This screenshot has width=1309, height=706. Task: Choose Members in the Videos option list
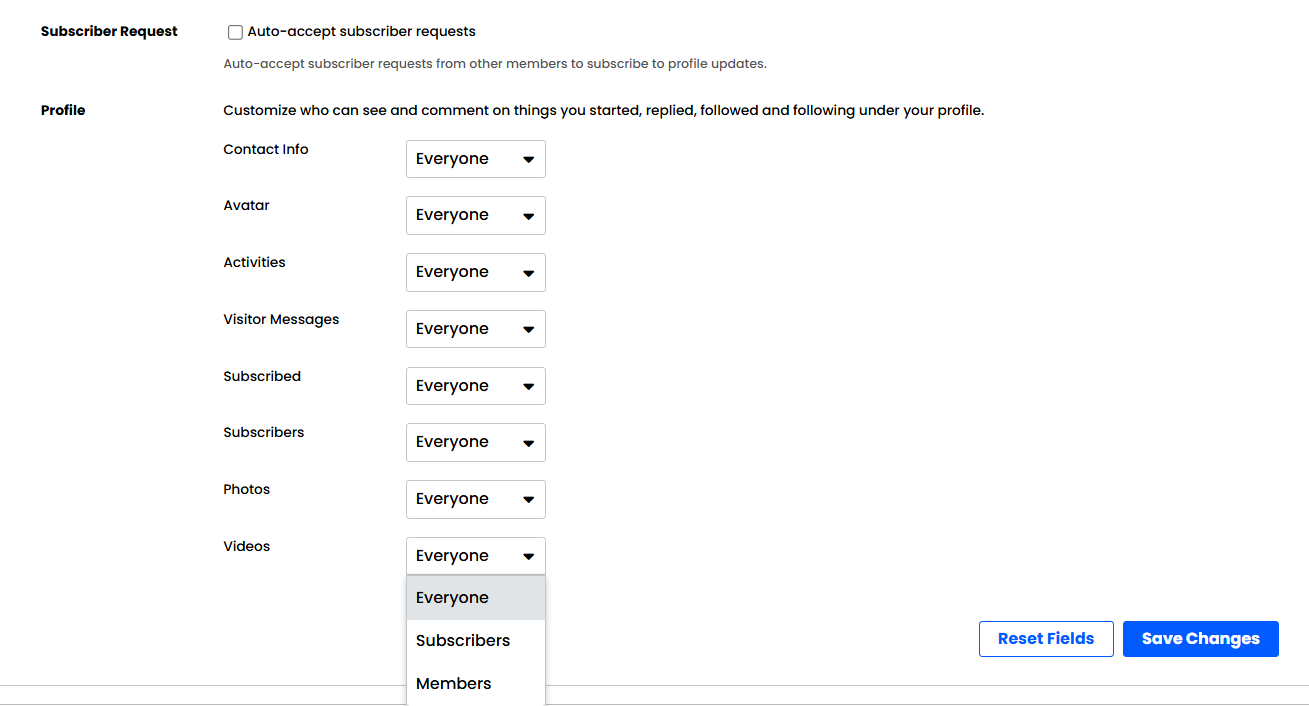(476, 684)
